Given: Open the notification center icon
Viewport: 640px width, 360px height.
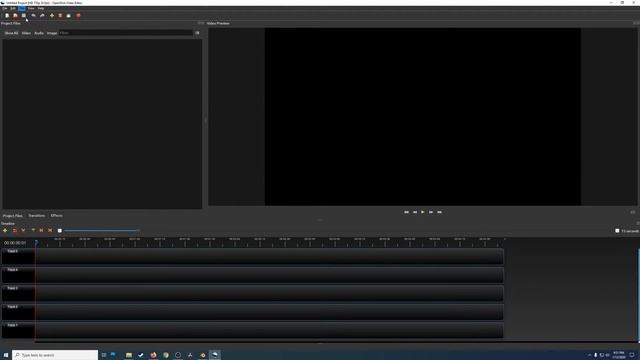Looking at the screenshot, I should tap(632, 355).
